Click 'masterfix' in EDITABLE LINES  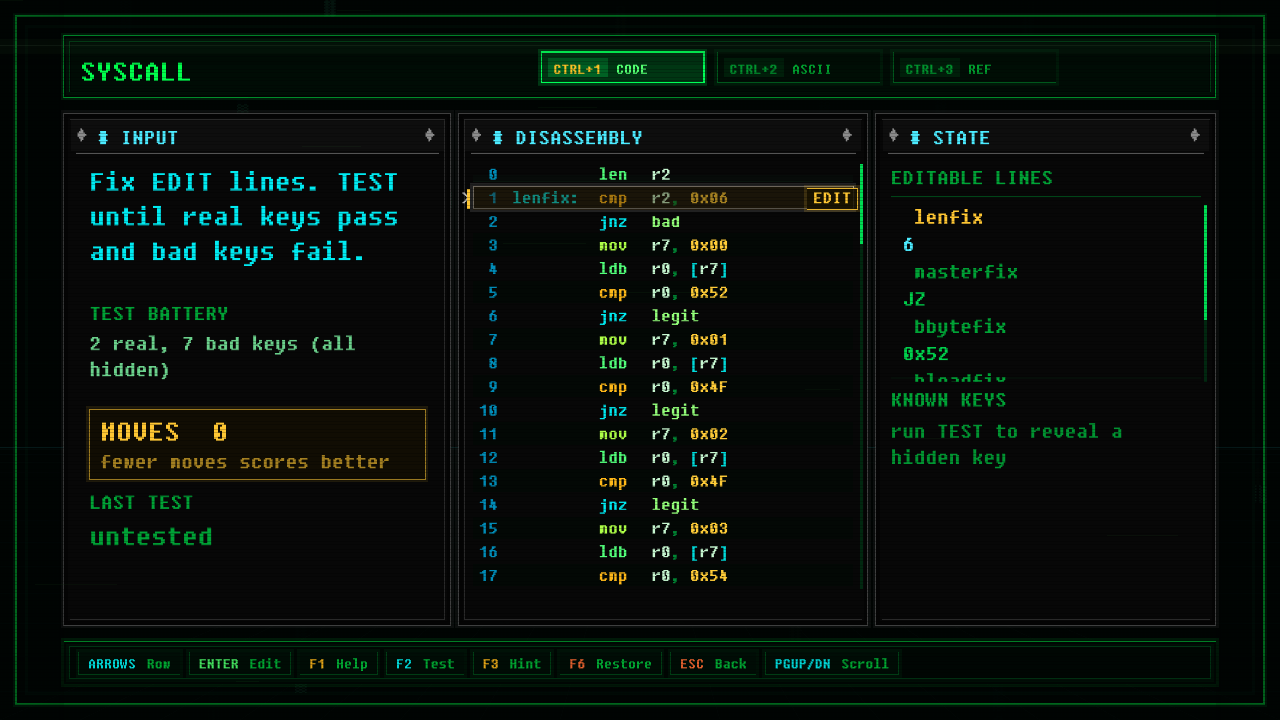966,272
